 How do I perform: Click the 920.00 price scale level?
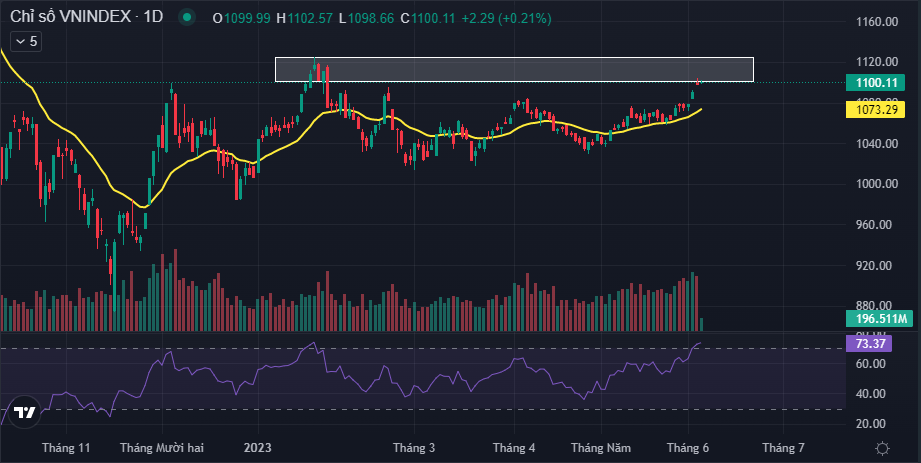[x=879, y=266]
